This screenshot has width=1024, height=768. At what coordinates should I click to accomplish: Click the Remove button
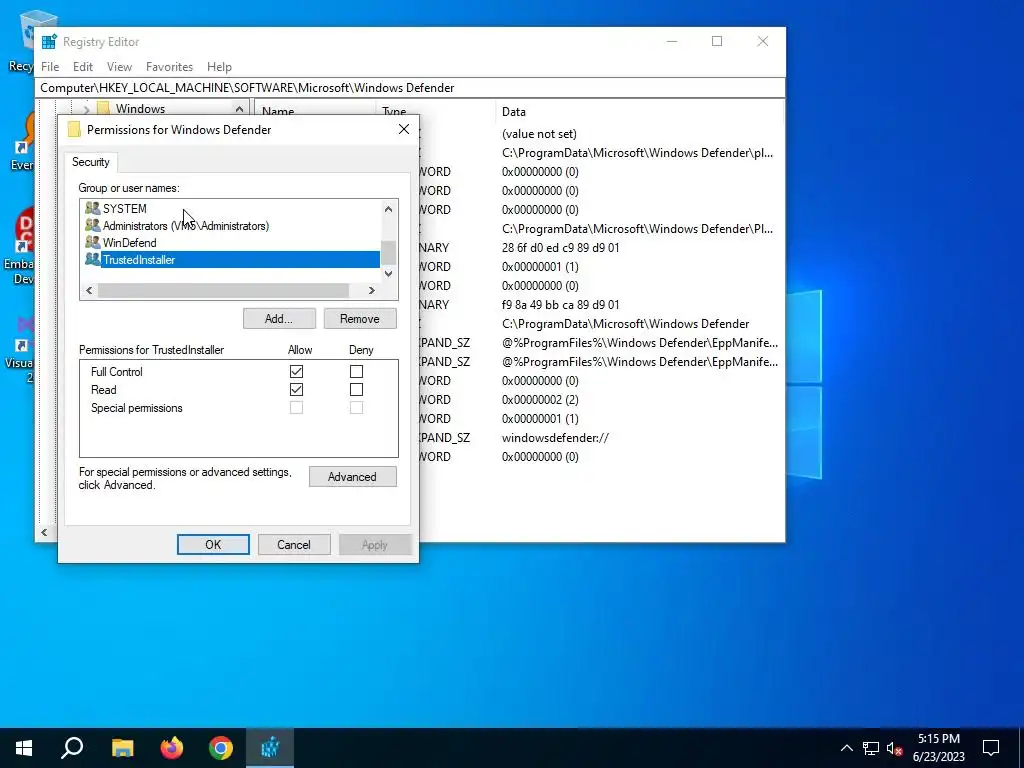pyautogui.click(x=360, y=319)
